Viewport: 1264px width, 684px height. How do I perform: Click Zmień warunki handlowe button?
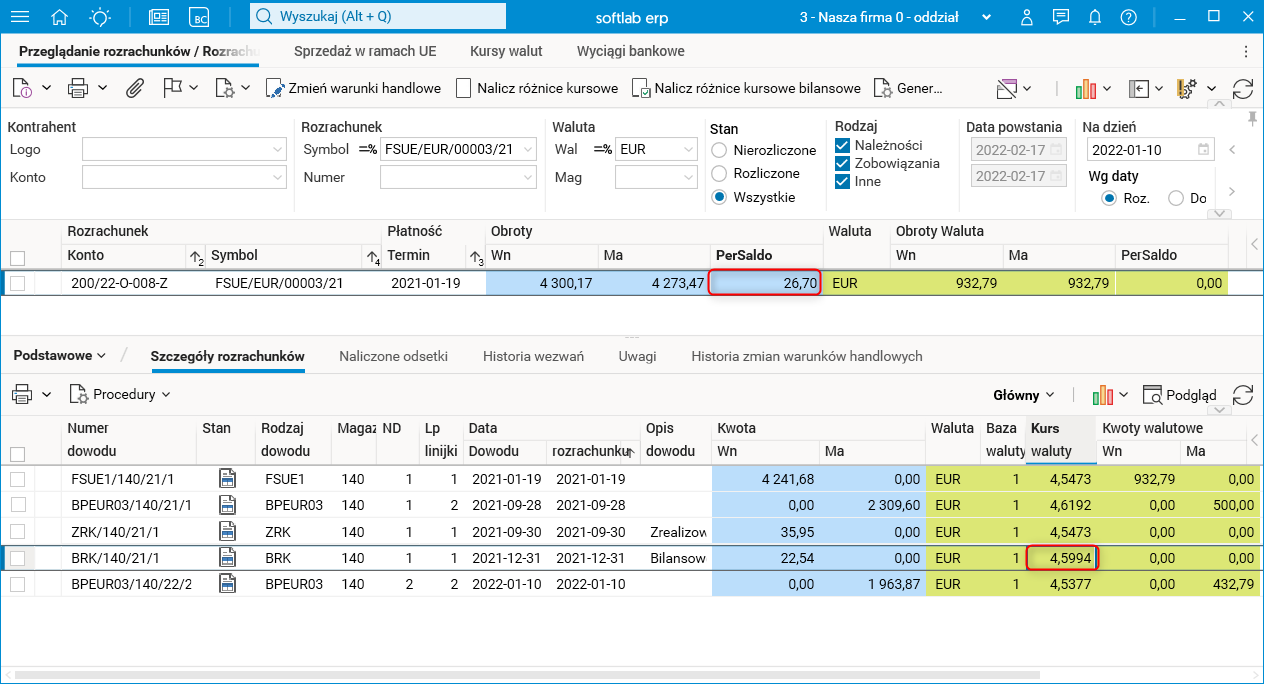click(x=353, y=88)
